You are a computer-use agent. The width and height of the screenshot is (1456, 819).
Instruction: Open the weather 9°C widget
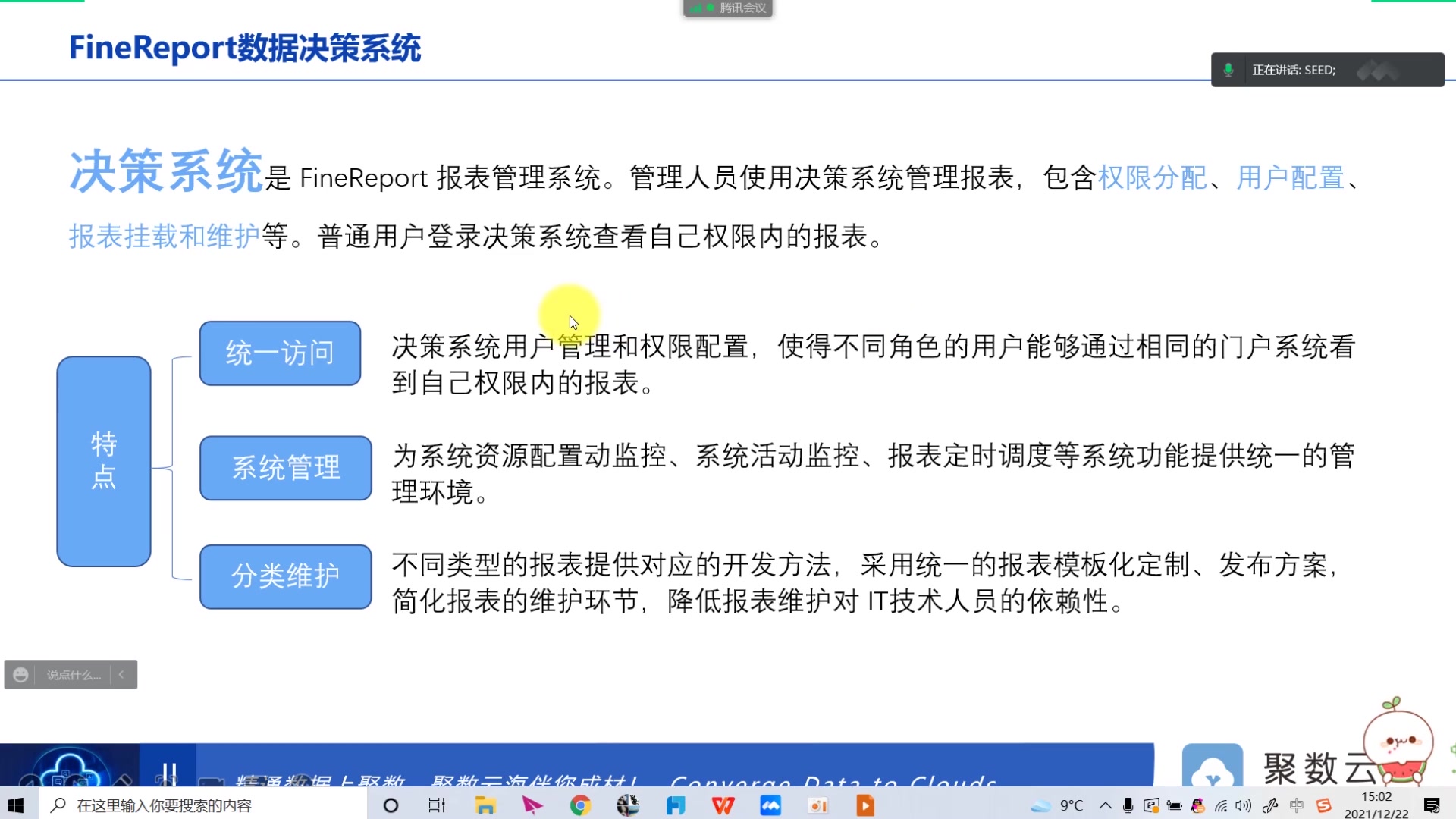click(1056, 805)
